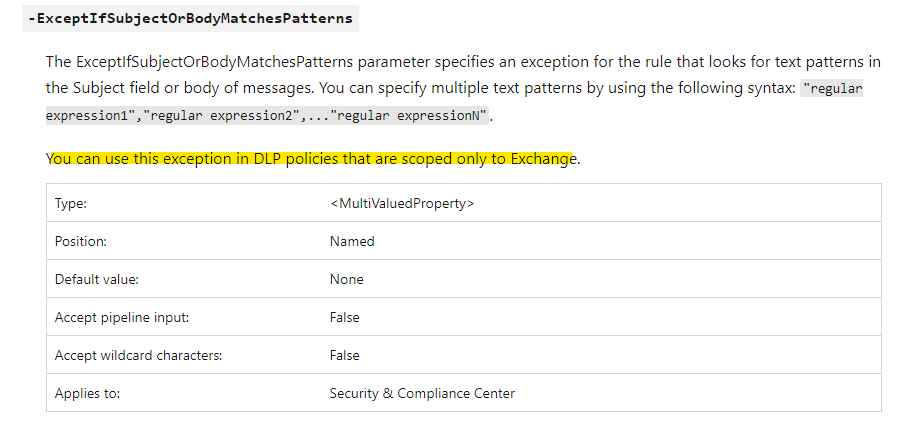Click the highlighted DLP policies sentence
This screenshot has height=435, width=907.
pos(313,159)
